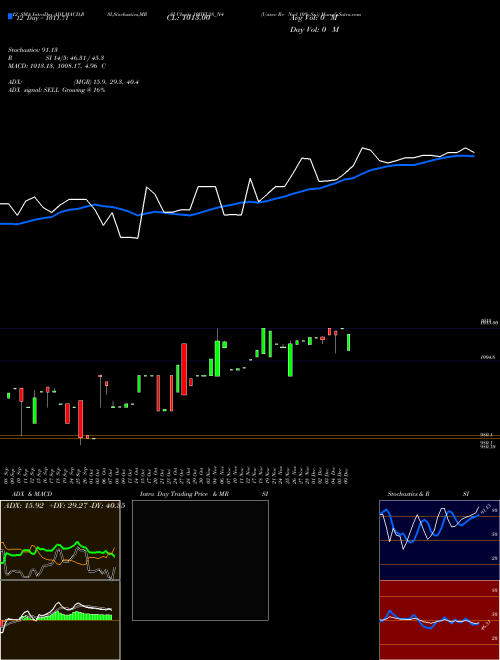
Task: Select the CL: 1013.00 closing price text
Action: pos(188,18)
